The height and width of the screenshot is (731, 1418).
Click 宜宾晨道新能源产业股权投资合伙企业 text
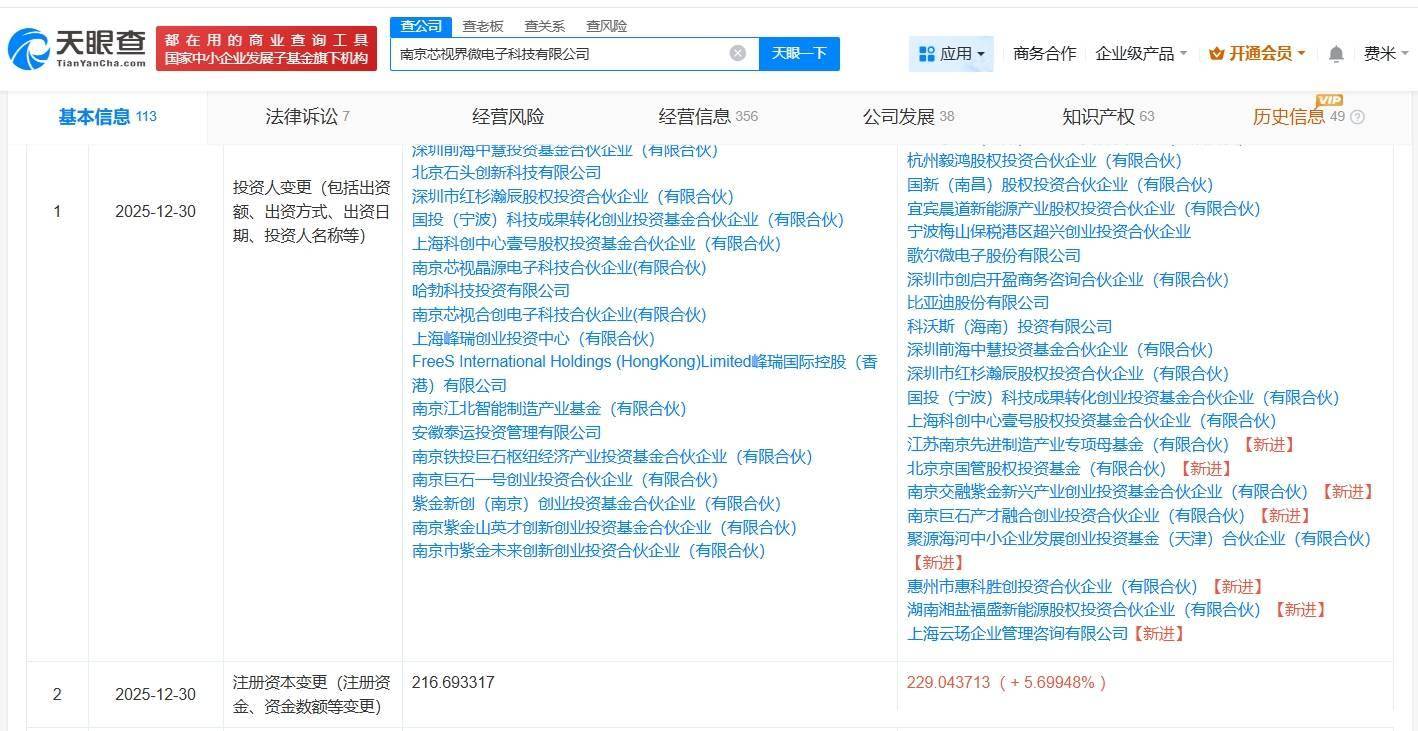(x=1084, y=208)
